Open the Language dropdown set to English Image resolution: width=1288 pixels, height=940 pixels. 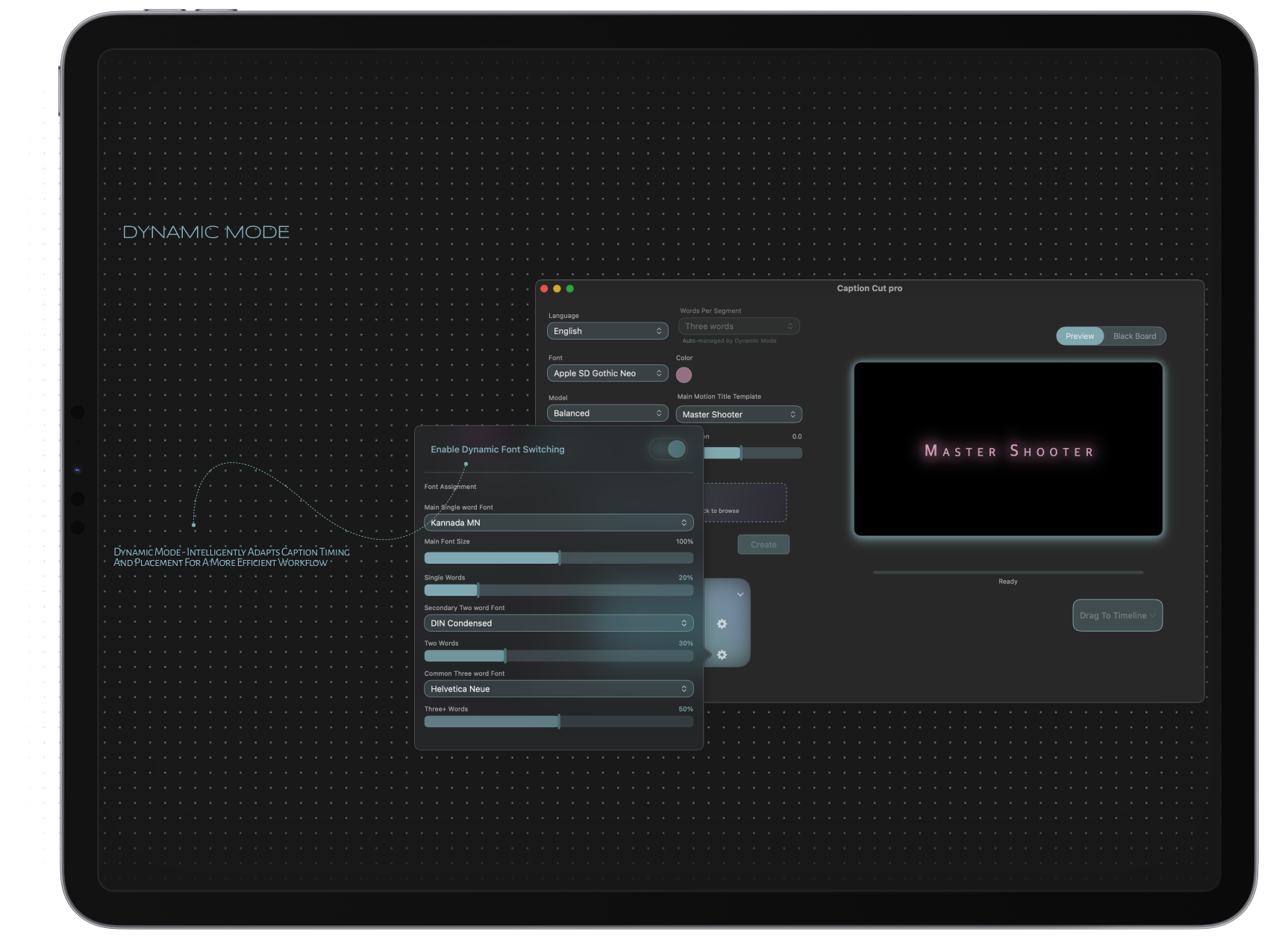(607, 331)
